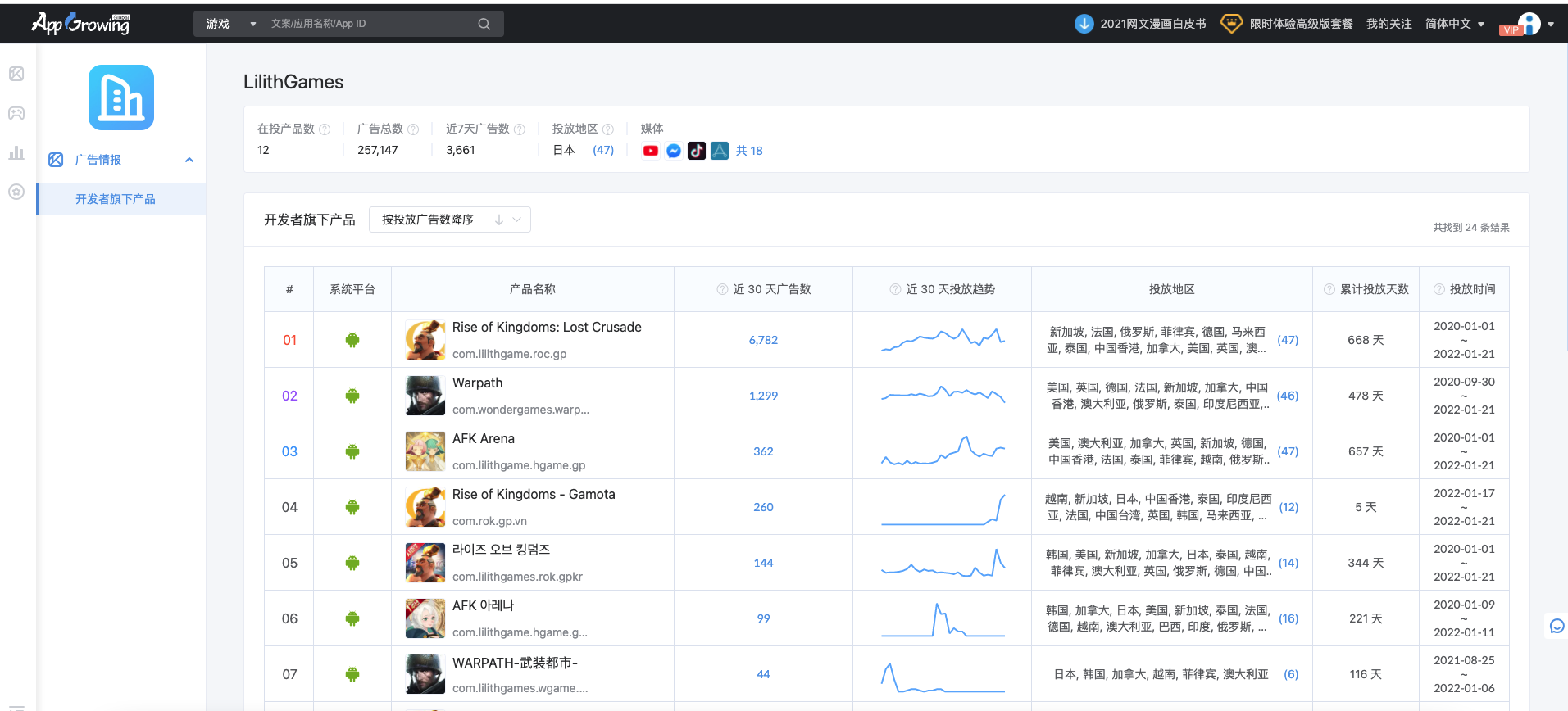
Task: Click 6,782 ads count for Rise of Kingdoms
Action: (763, 340)
